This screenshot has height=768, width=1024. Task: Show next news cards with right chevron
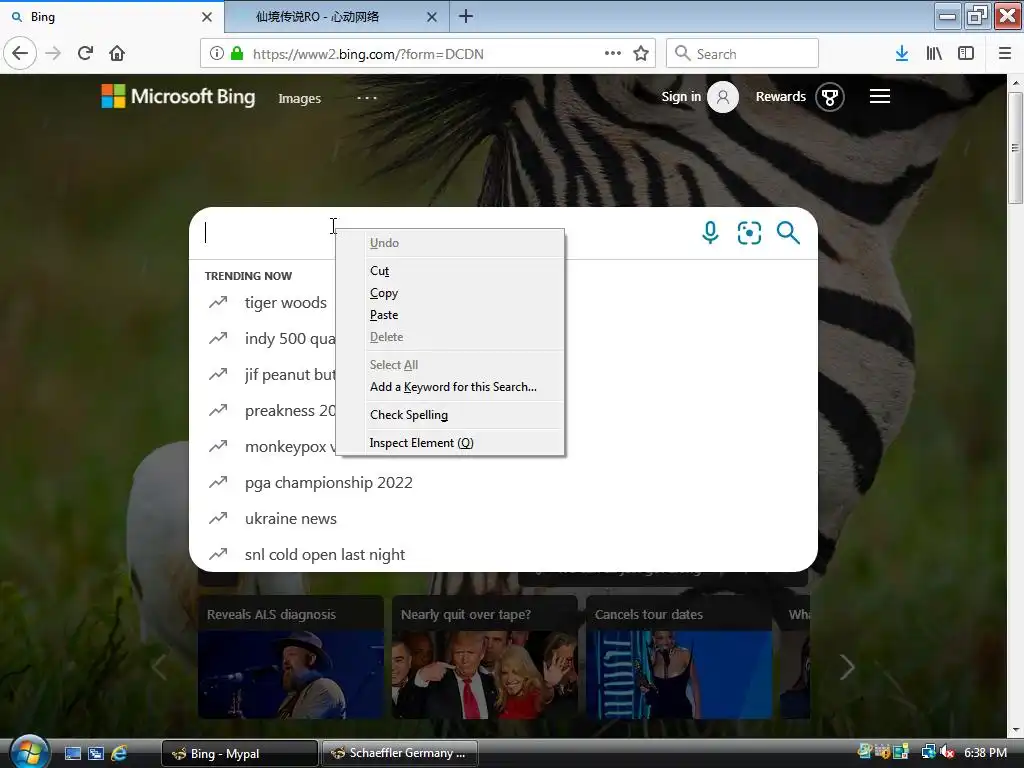click(x=847, y=667)
